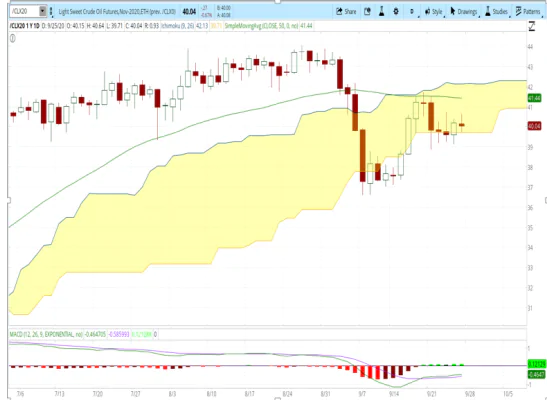Open the chart settings gear icon

click(396, 12)
